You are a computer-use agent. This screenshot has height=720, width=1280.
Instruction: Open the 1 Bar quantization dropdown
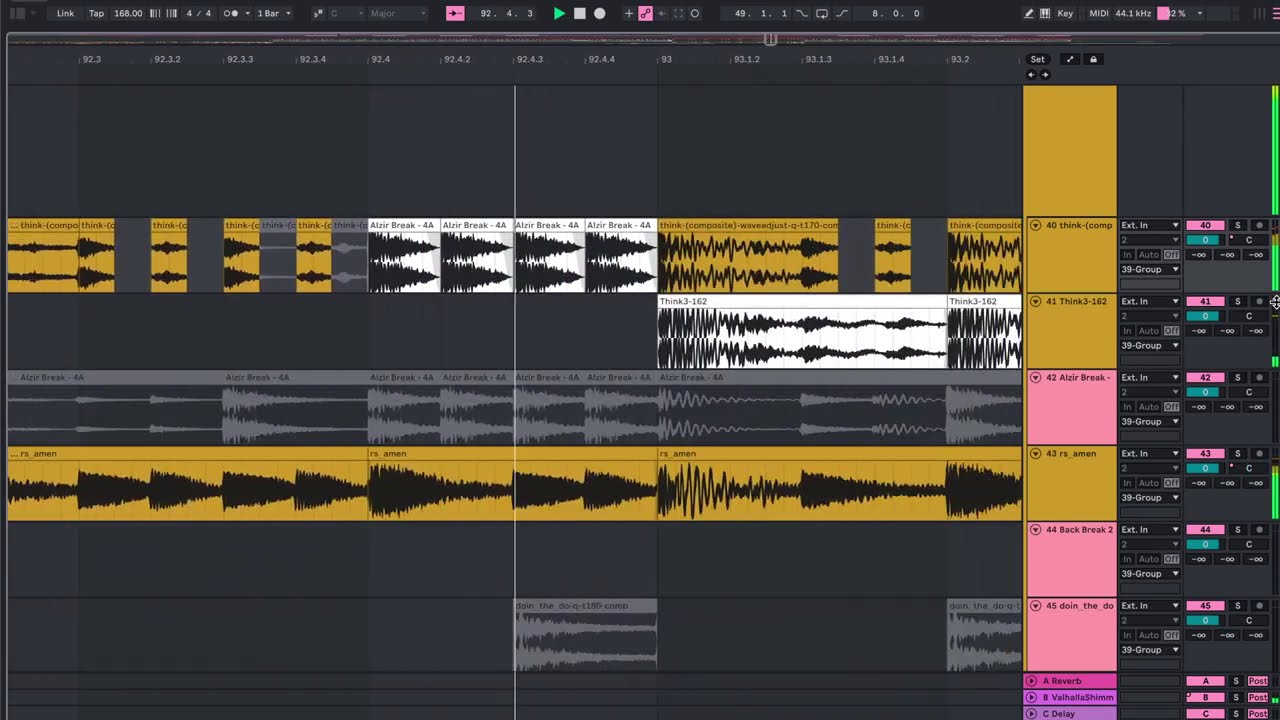tap(274, 13)
